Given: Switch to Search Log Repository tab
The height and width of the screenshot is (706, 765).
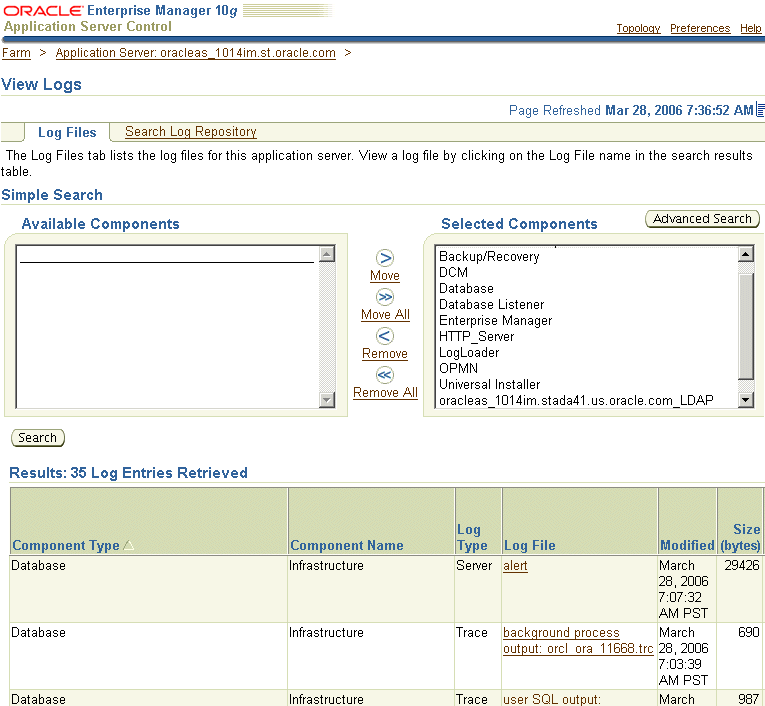Looking at the screenshot, I should click(x=191, y=132).
